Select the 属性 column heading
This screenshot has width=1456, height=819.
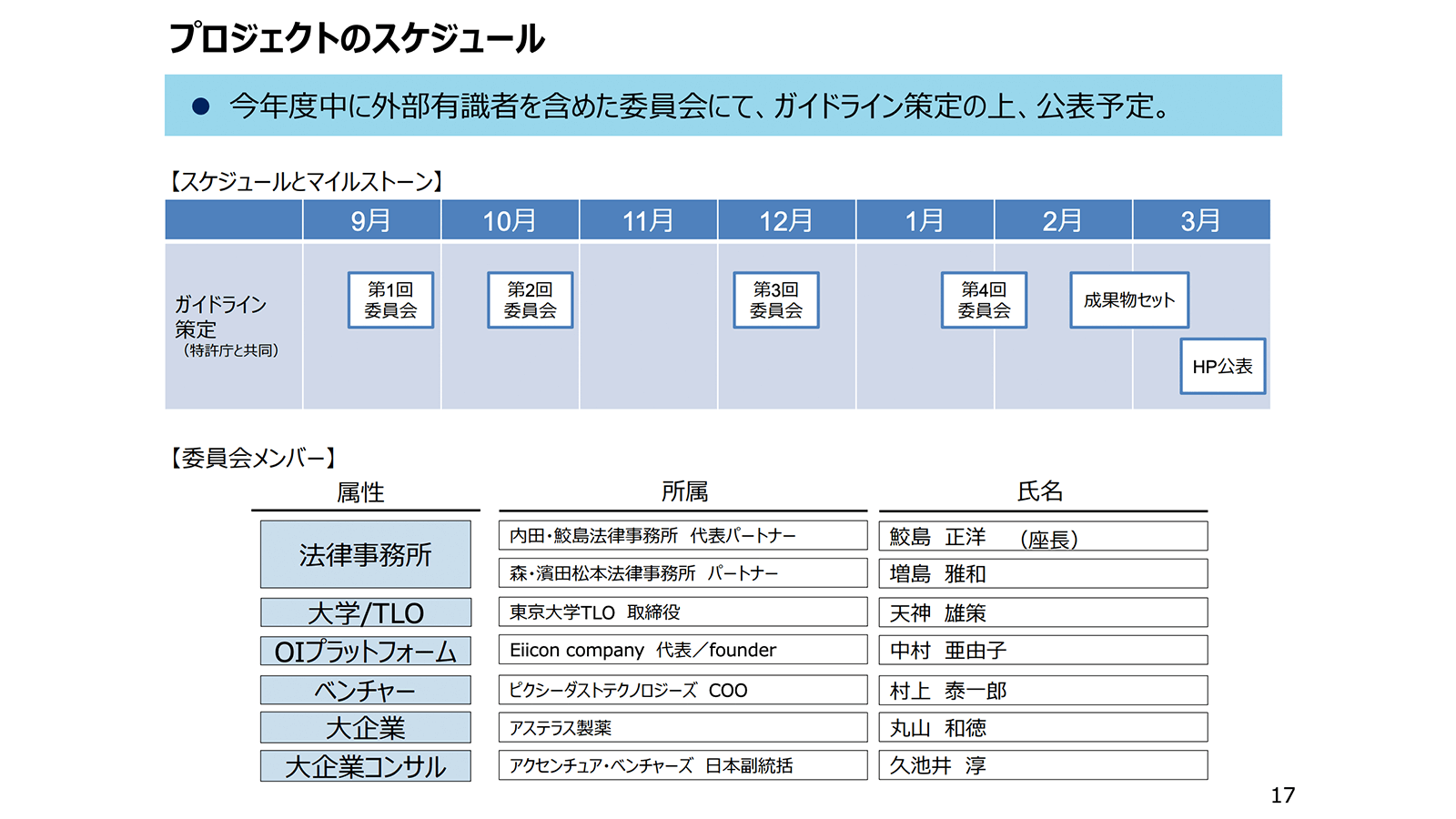360,492
